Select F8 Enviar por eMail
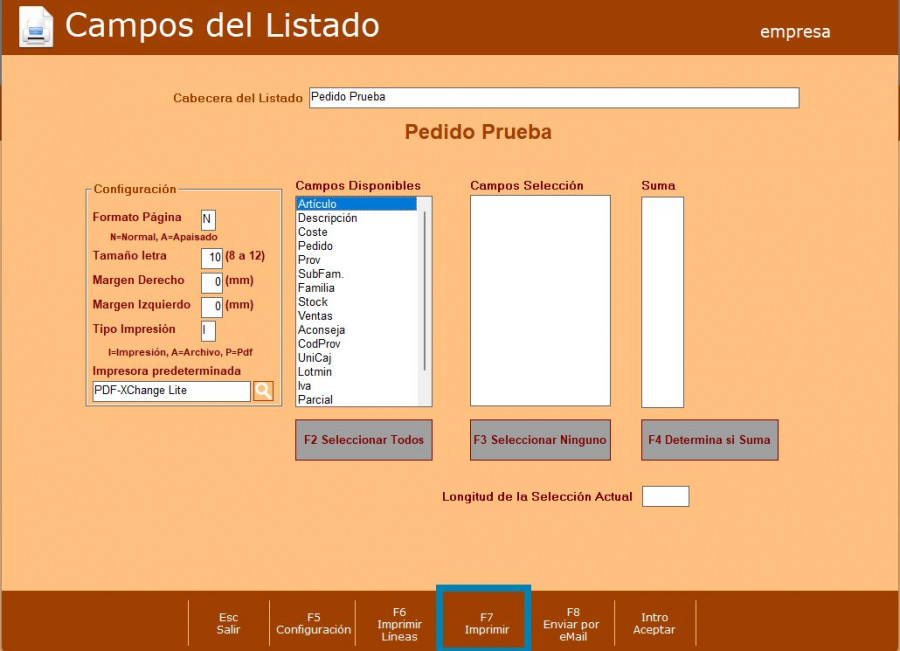The image size is (900, 651). point(573,623)
